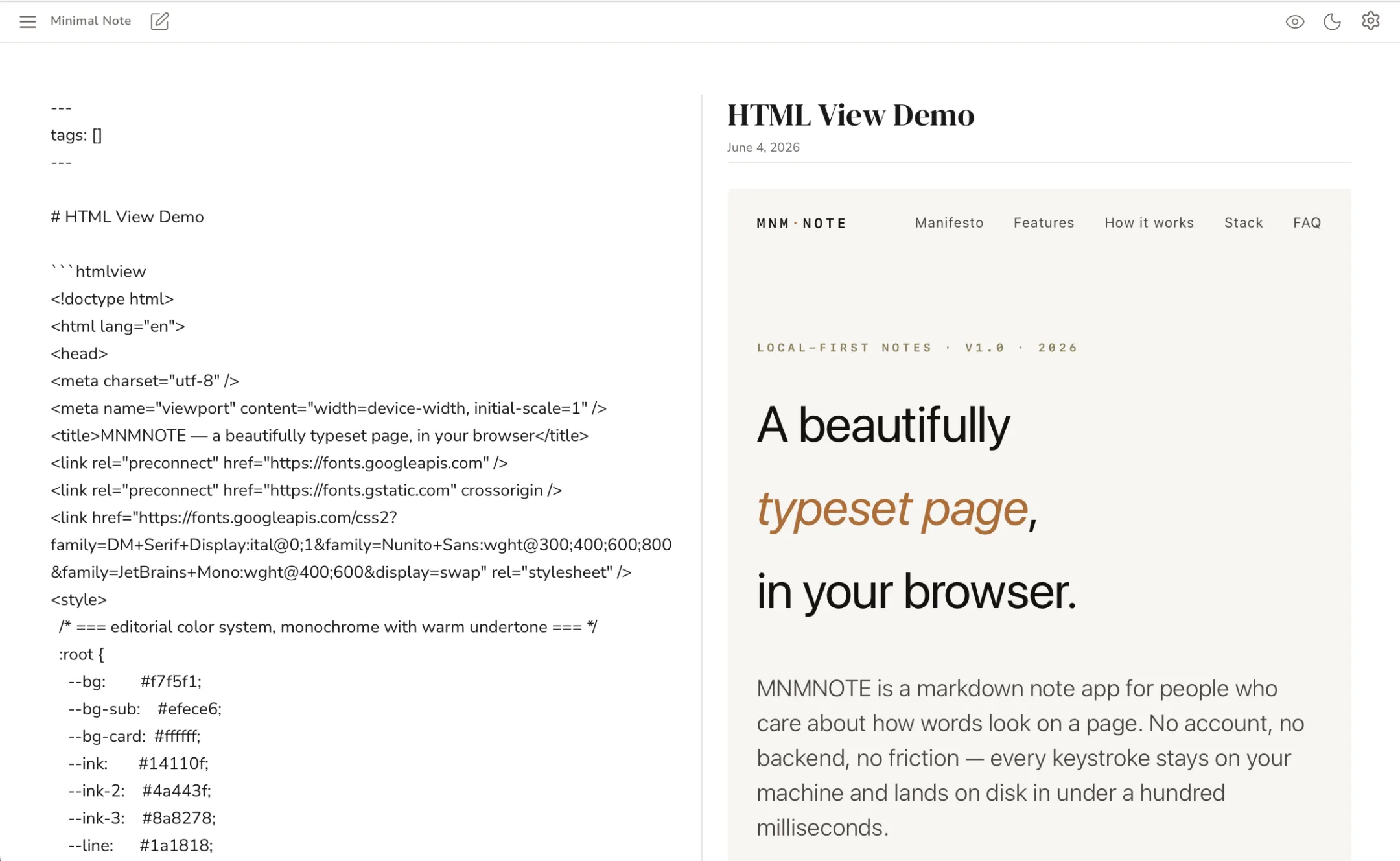This screenshot has height=861, width=1400.
Task: Open the Stack nav link
Action: point(1243,222)
